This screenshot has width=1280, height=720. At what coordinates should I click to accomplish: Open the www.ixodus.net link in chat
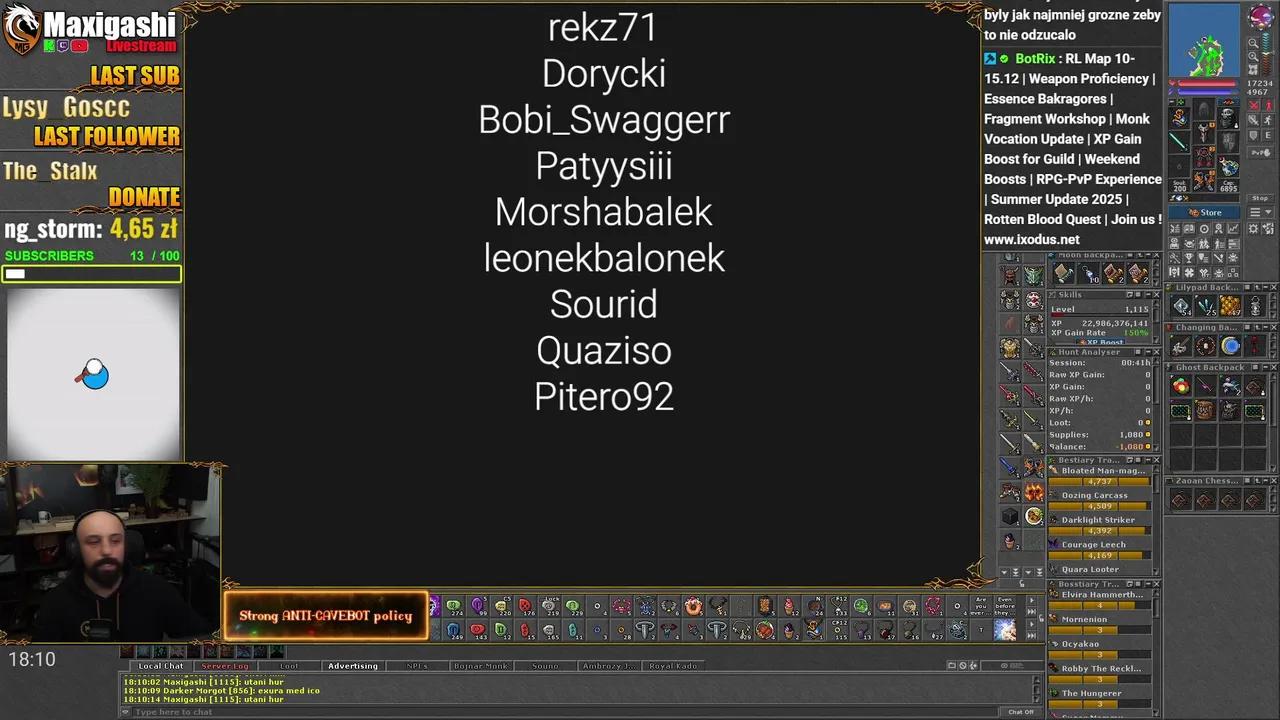1032,239
